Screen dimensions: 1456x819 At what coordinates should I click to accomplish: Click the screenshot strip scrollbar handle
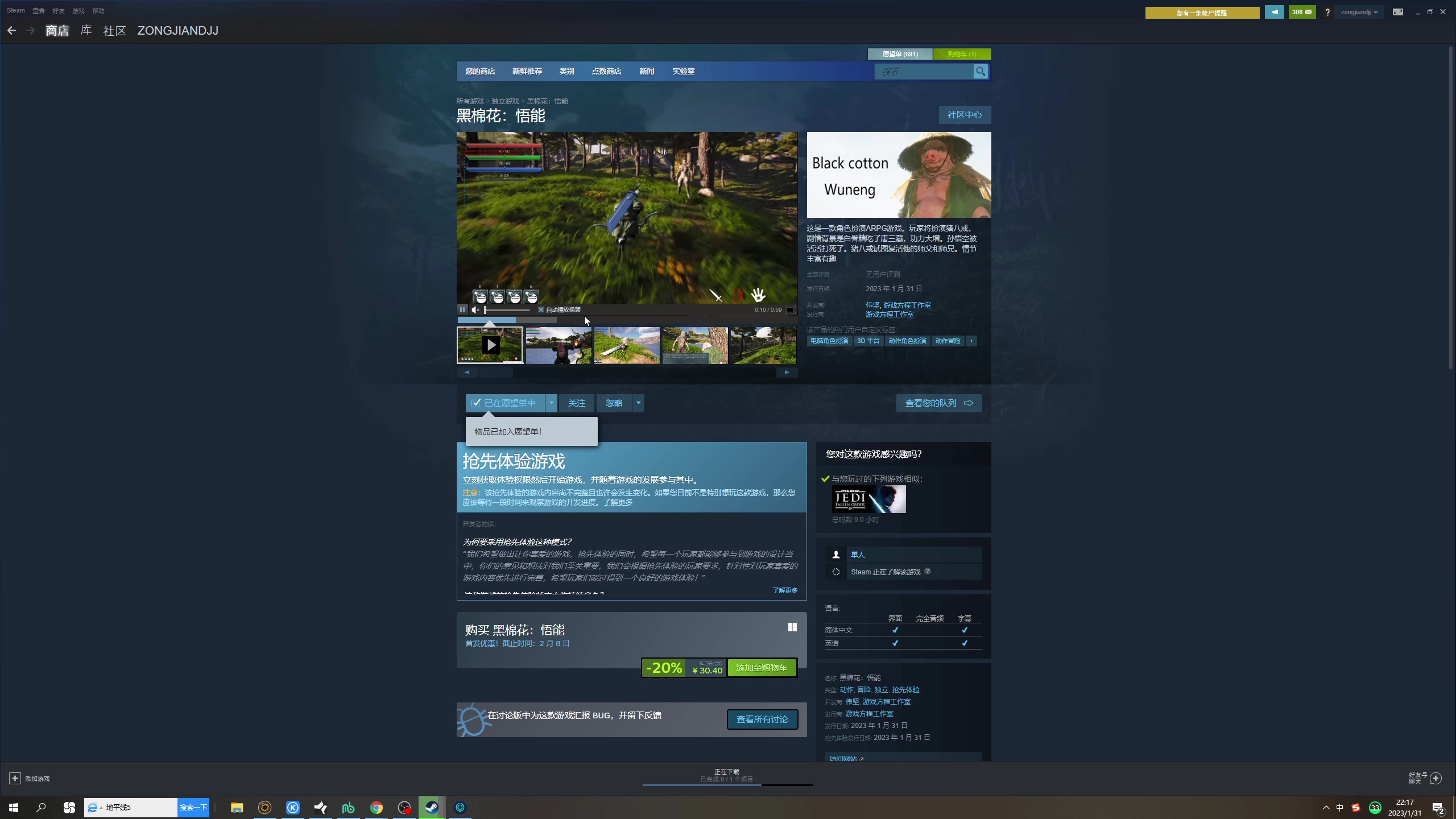495,372
